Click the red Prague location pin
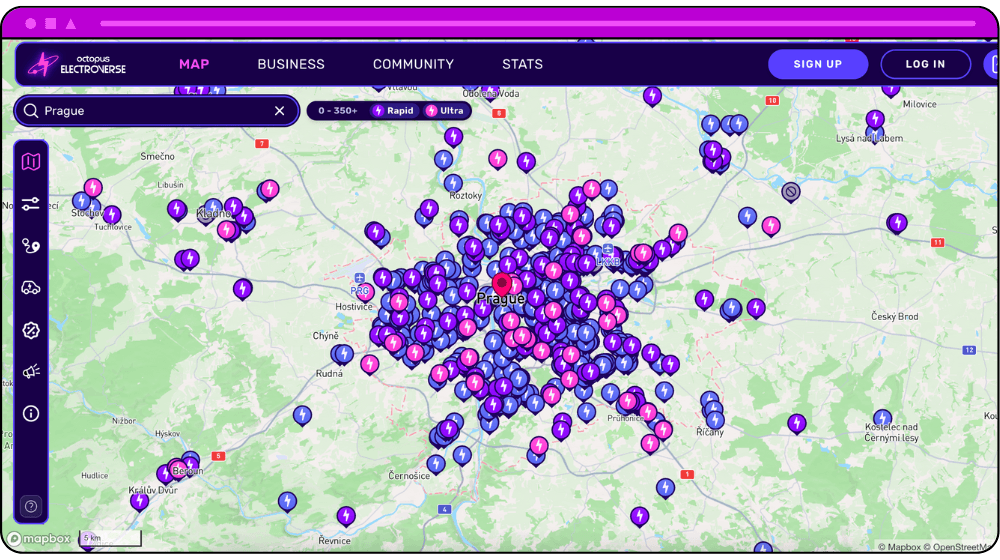 [x=502, y=284]
